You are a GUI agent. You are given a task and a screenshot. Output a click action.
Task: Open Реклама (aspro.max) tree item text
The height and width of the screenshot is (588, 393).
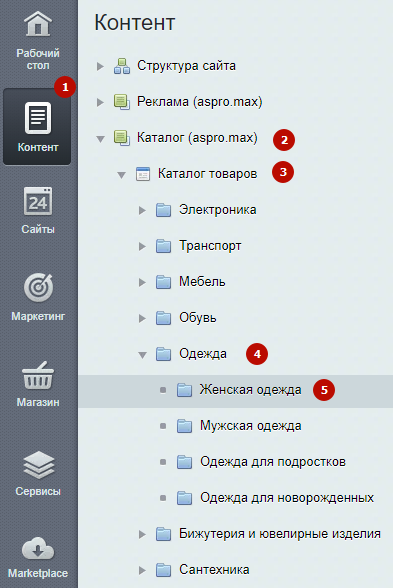(x=200, y=102)
